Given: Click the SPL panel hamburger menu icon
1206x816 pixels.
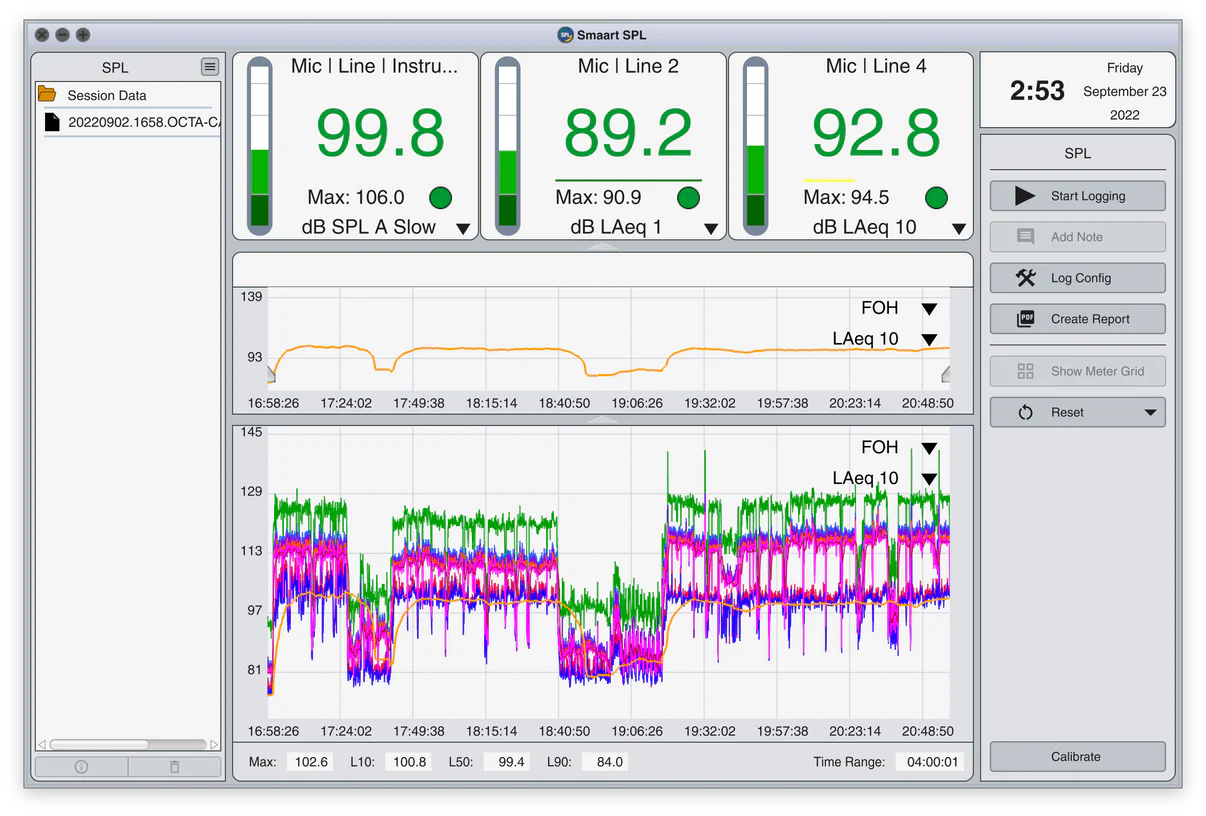Looking at the screenshot, I should coord(210,67).
